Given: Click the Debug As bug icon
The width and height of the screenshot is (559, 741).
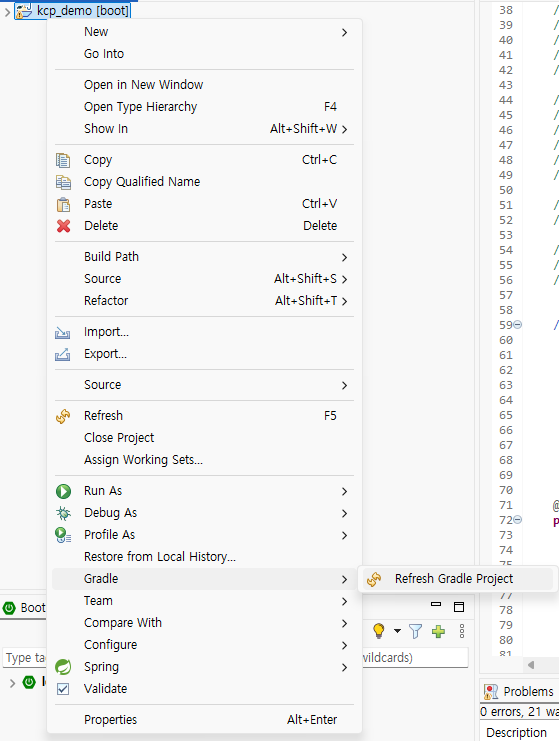Looking at the screenshot, I should pos(63,513).
